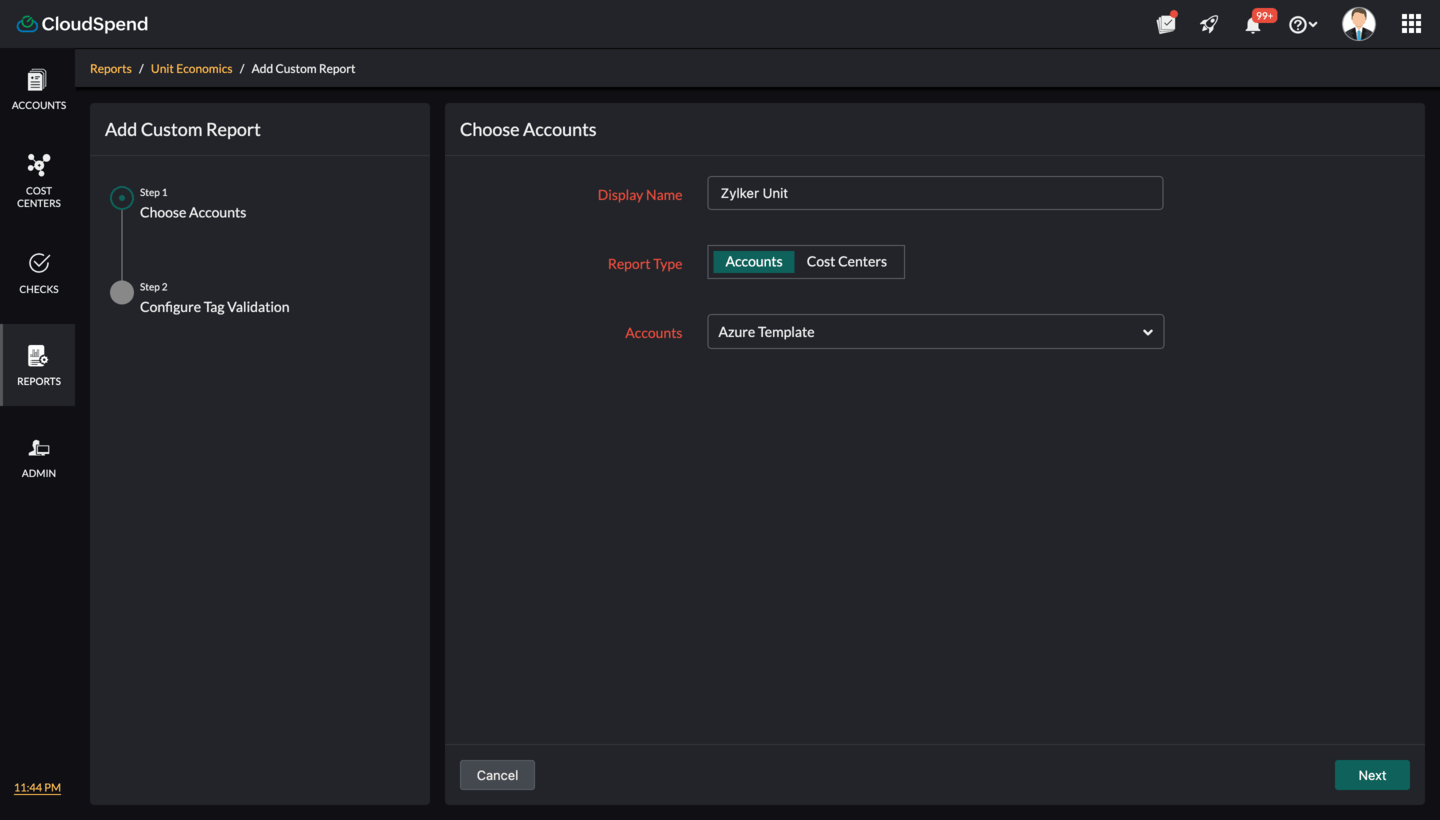
Task: Open the Accounts sidebar icon
Action: click(x=38, y=89)
